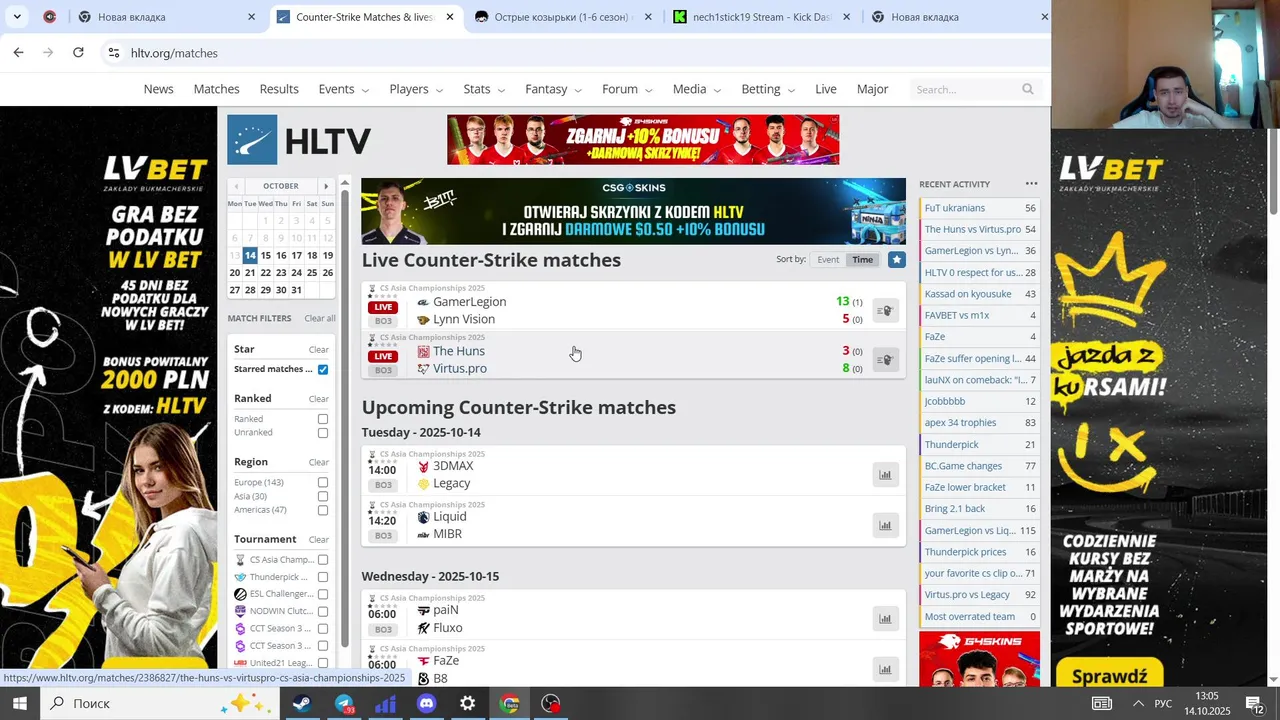The height and width of the screenshot is (720, 1280).
Task: Expand the Media dropdown menu
Action: pos(697,89)
